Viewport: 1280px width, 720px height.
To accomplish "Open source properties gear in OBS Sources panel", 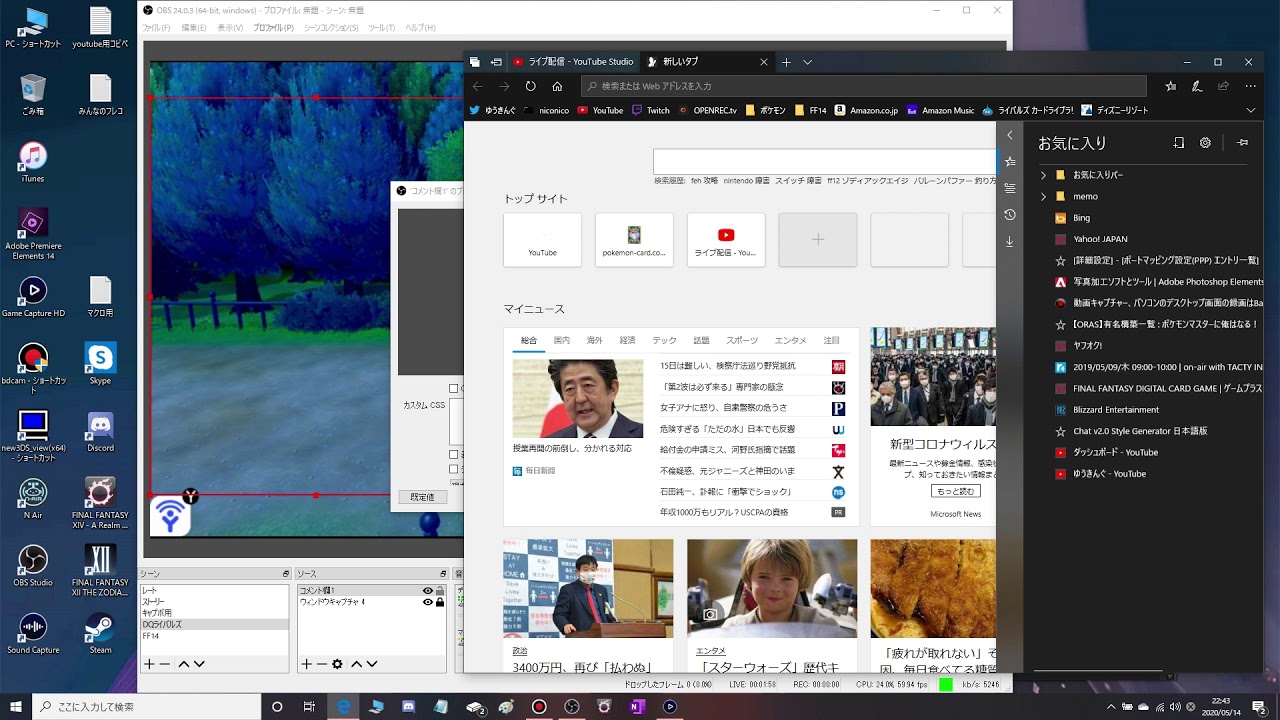I will click(x=338, y=664).
